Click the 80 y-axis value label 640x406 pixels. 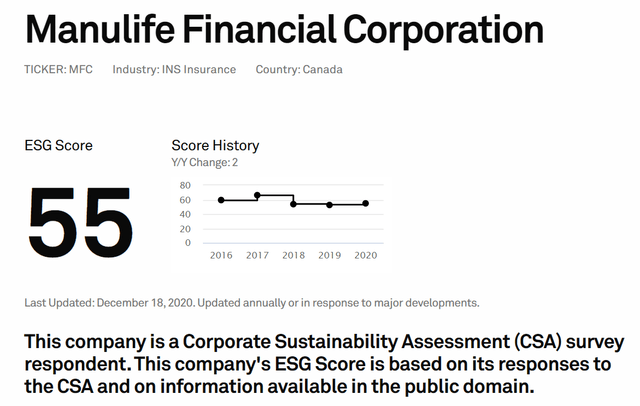(185, 185)
